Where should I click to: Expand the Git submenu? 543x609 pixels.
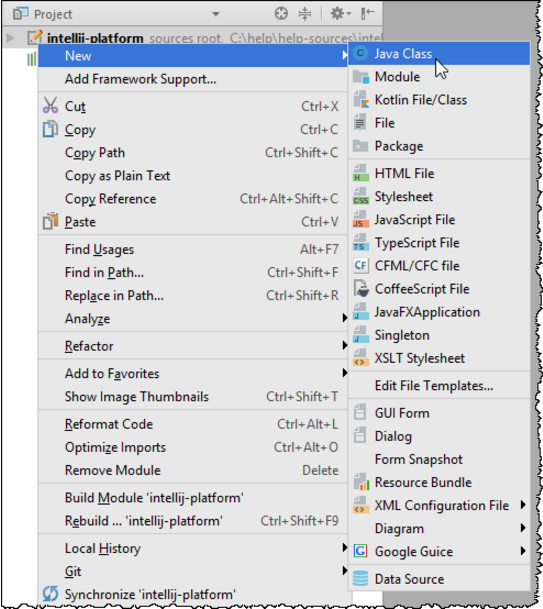344,571
